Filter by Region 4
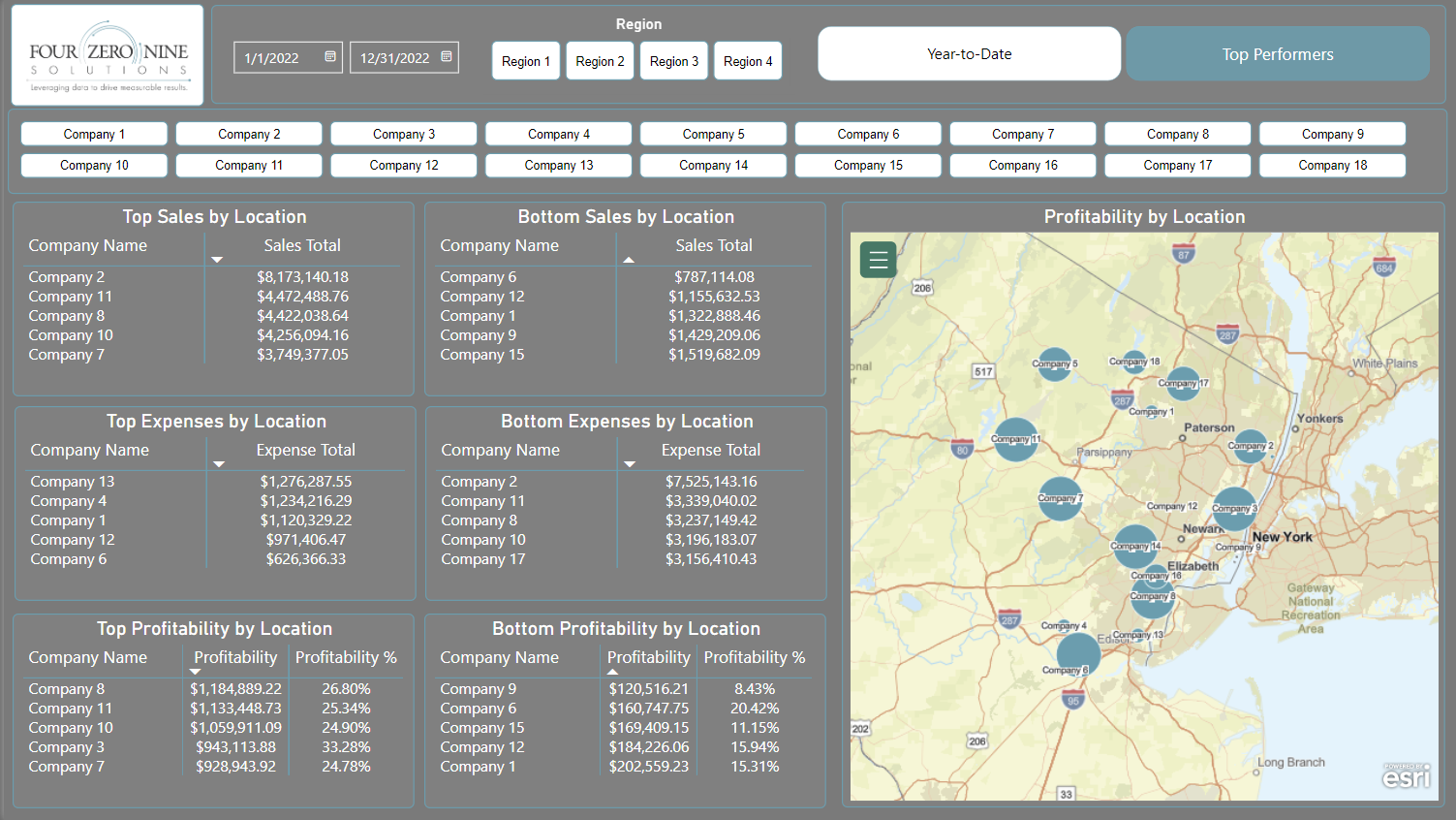Image resolution: width=1456 pixels, height=820 pixels. coord(748,61)
